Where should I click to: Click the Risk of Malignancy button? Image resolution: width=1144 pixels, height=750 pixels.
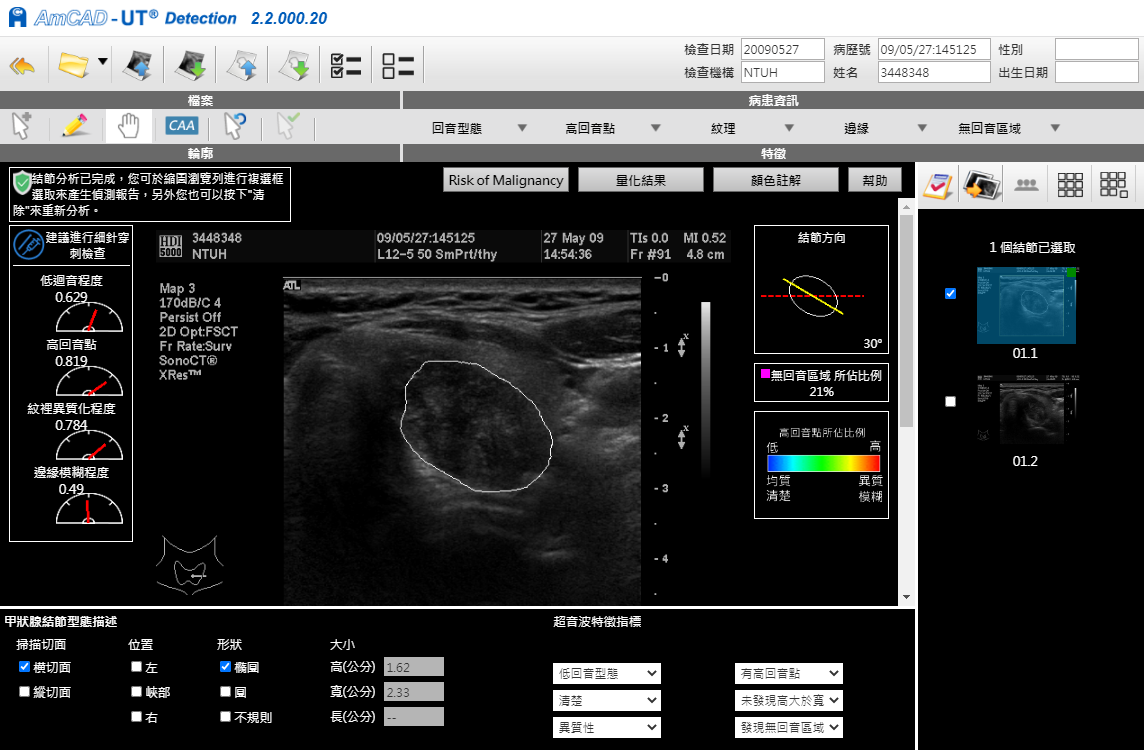[x=506, y=180]
